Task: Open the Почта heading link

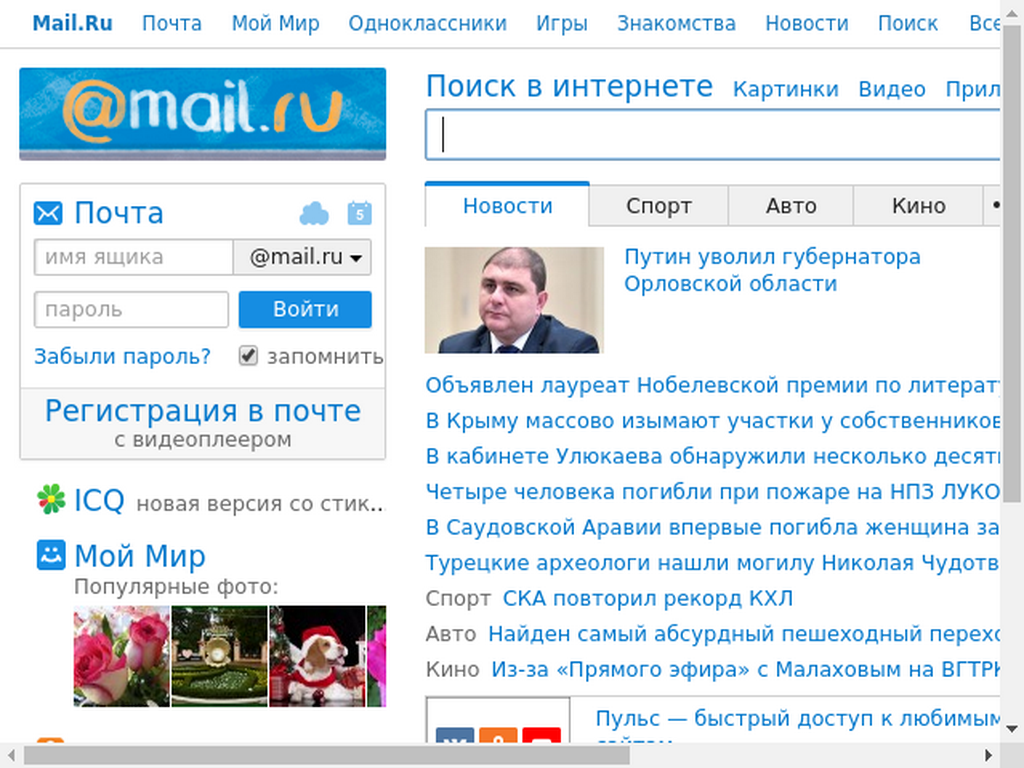Action: click(x=119, y=213)
